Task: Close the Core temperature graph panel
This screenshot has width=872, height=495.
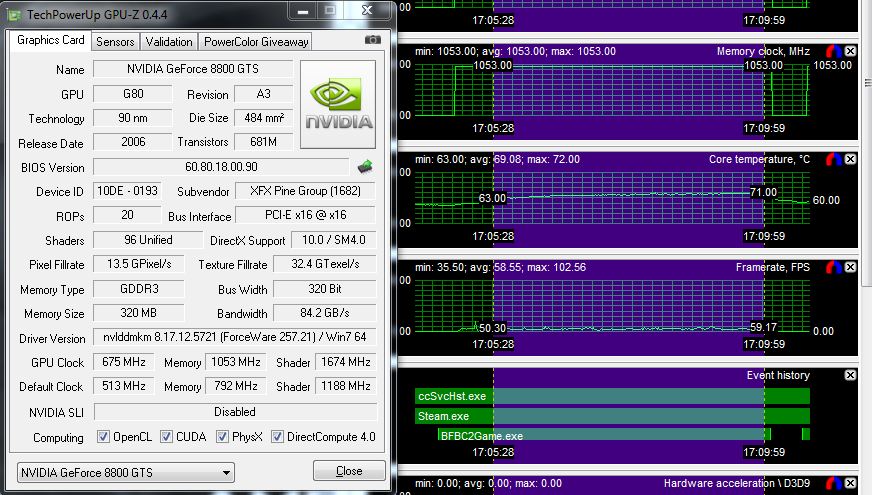Action: [x=850, y=159]
